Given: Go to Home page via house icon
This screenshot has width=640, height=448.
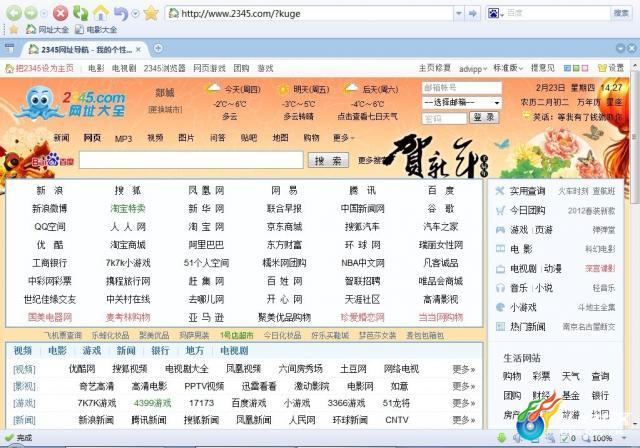Looking at the screenshot, I should pos(100,13).
